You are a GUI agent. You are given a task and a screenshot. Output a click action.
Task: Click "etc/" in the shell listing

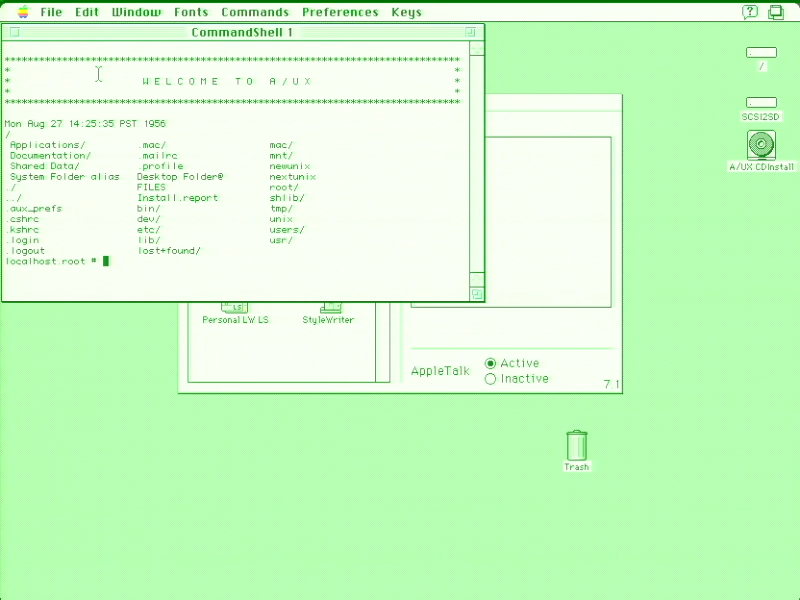[148, 230]
